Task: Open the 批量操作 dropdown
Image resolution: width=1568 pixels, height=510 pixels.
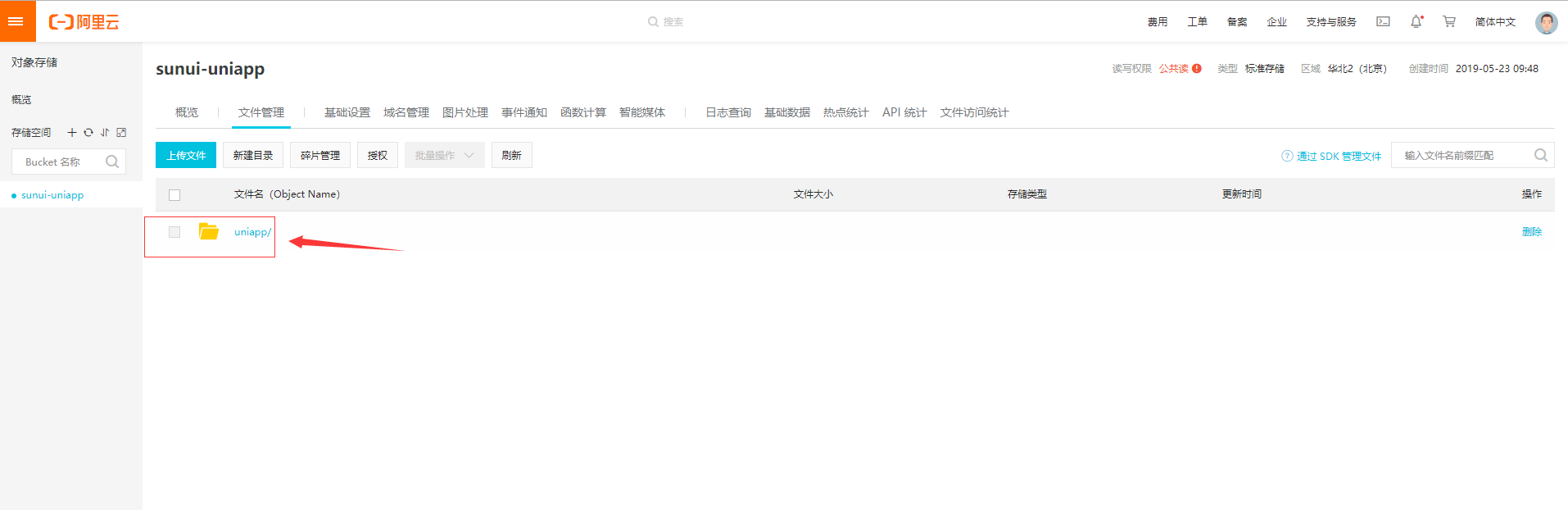Action: pyautogui.click(x=444, y=155)
